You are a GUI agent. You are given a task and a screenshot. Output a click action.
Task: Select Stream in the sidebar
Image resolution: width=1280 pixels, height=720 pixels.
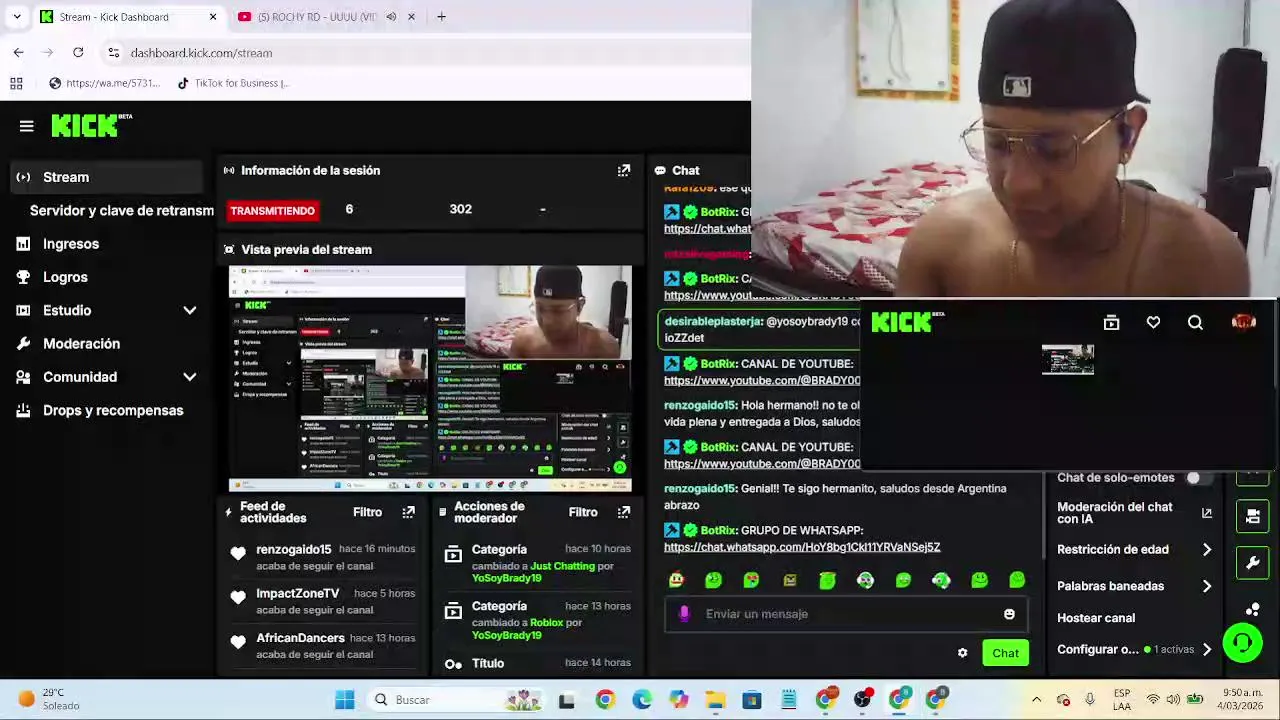coord(107,177)
